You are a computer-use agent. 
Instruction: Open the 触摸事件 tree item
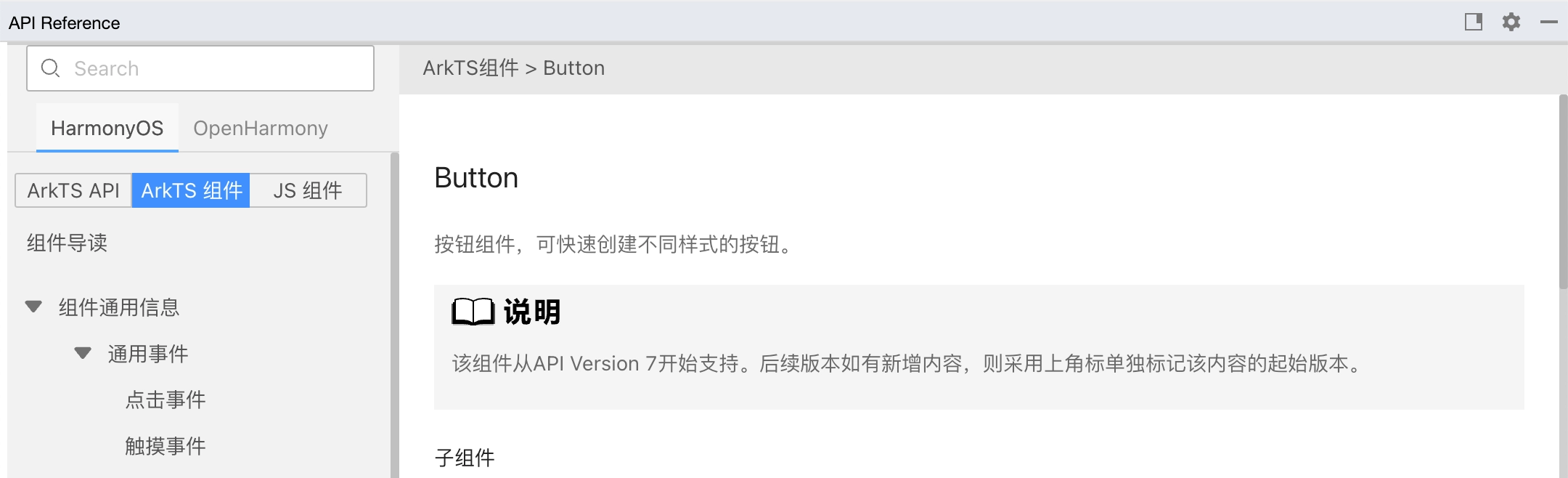166,446
